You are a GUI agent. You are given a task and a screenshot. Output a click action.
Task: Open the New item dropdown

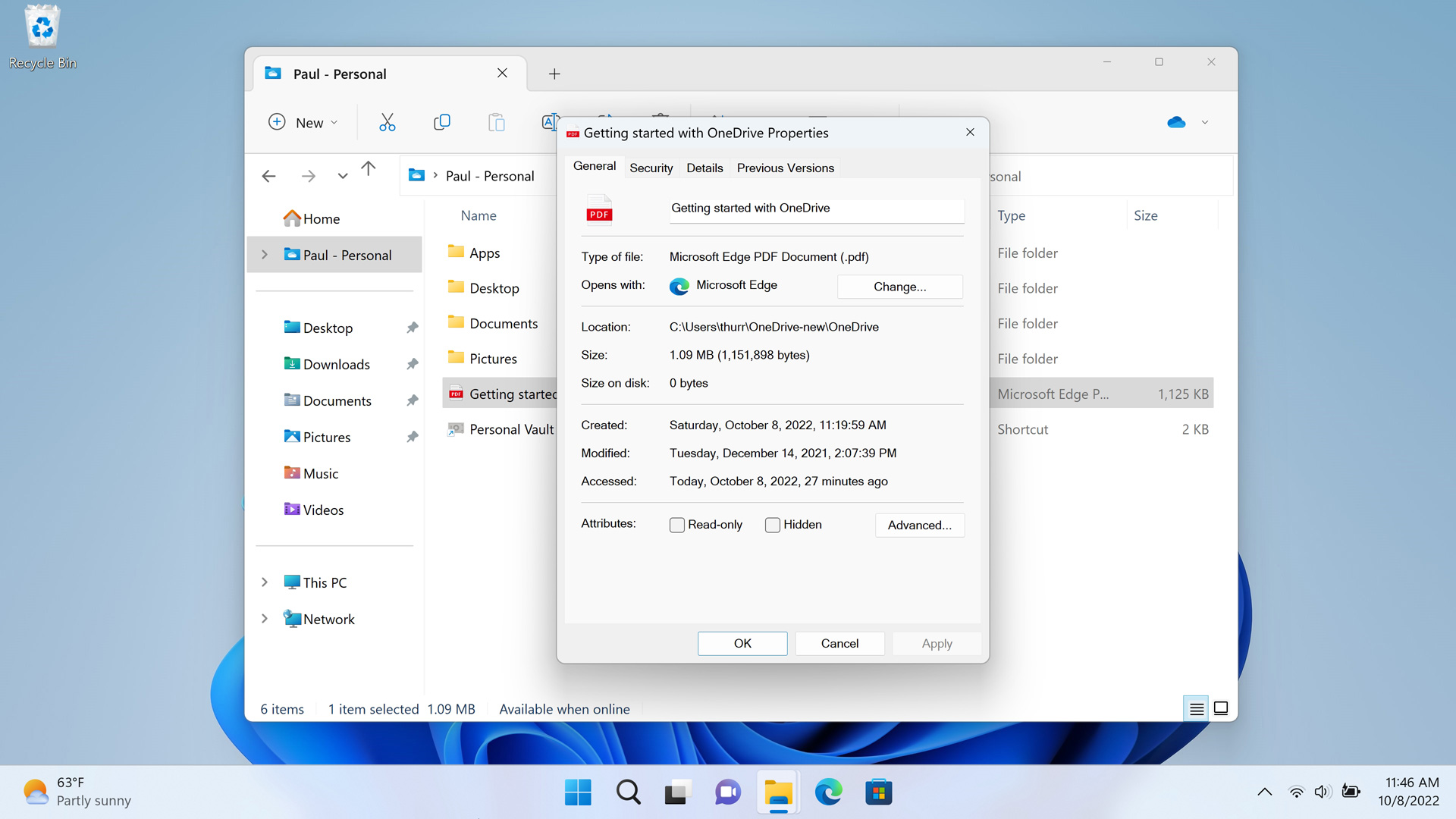coord(303,122)
